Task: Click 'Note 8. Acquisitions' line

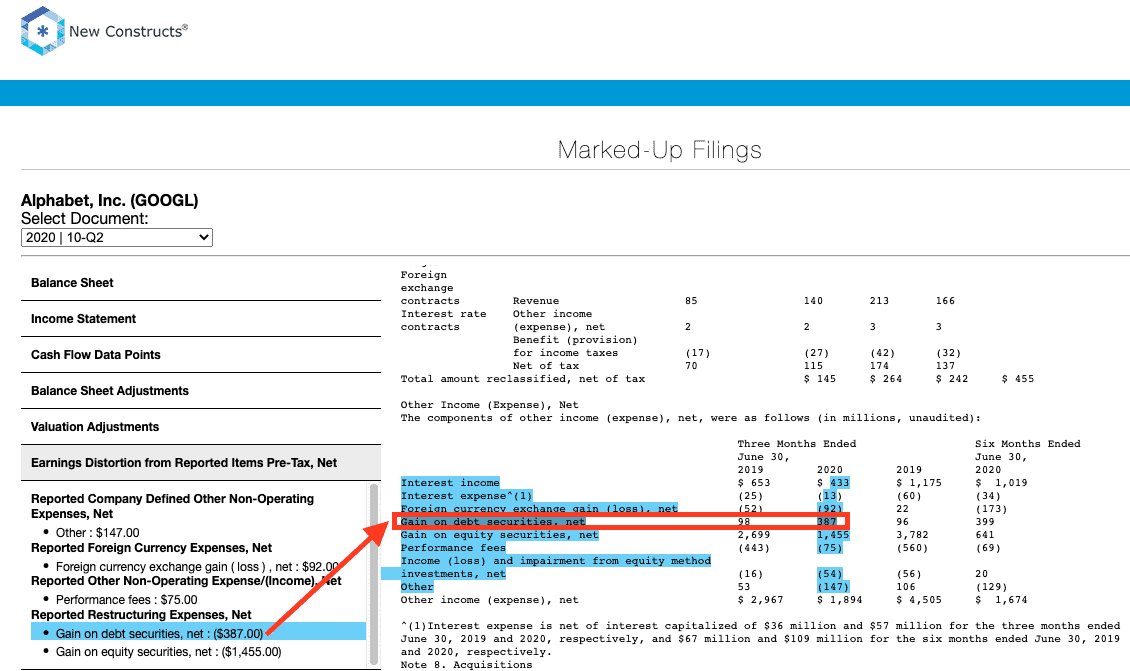Action: pos(466,665)
